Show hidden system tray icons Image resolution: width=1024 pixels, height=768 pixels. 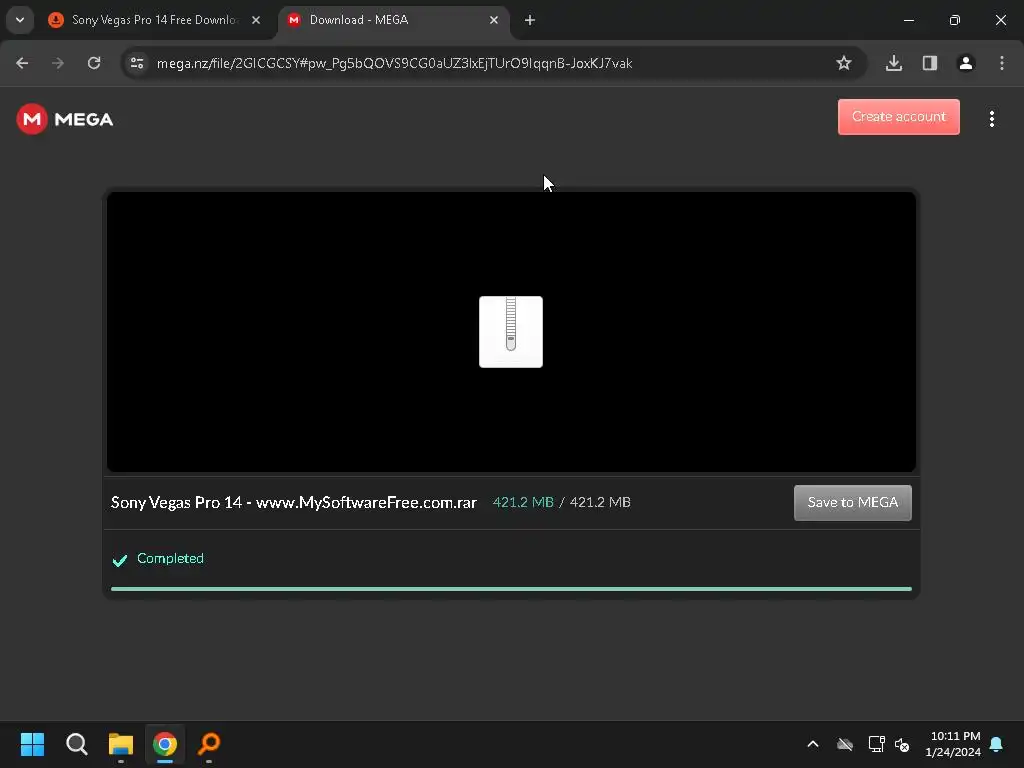[813, 744]
